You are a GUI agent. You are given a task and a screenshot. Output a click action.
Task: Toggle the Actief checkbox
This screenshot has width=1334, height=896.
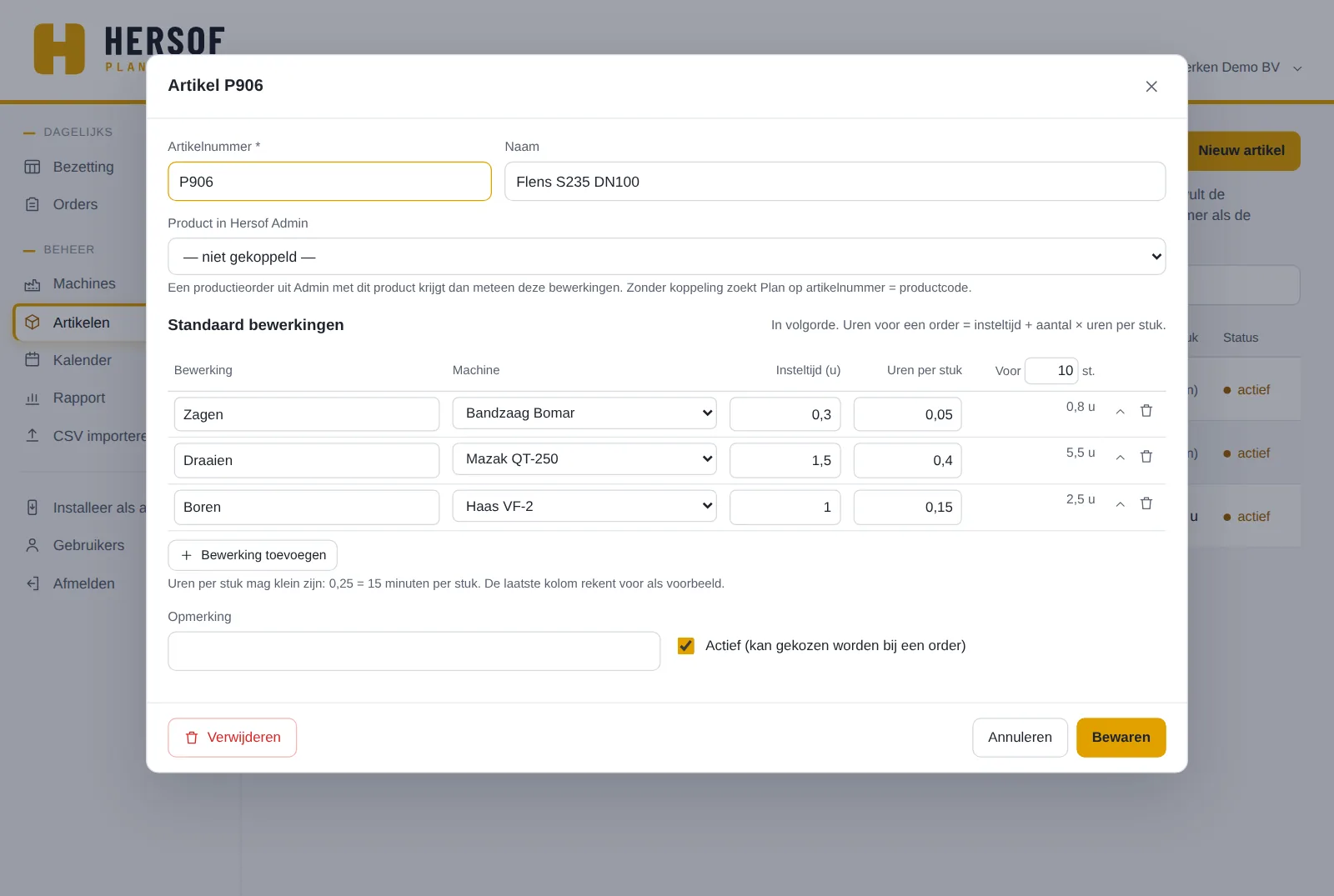[x=686, y=646]
